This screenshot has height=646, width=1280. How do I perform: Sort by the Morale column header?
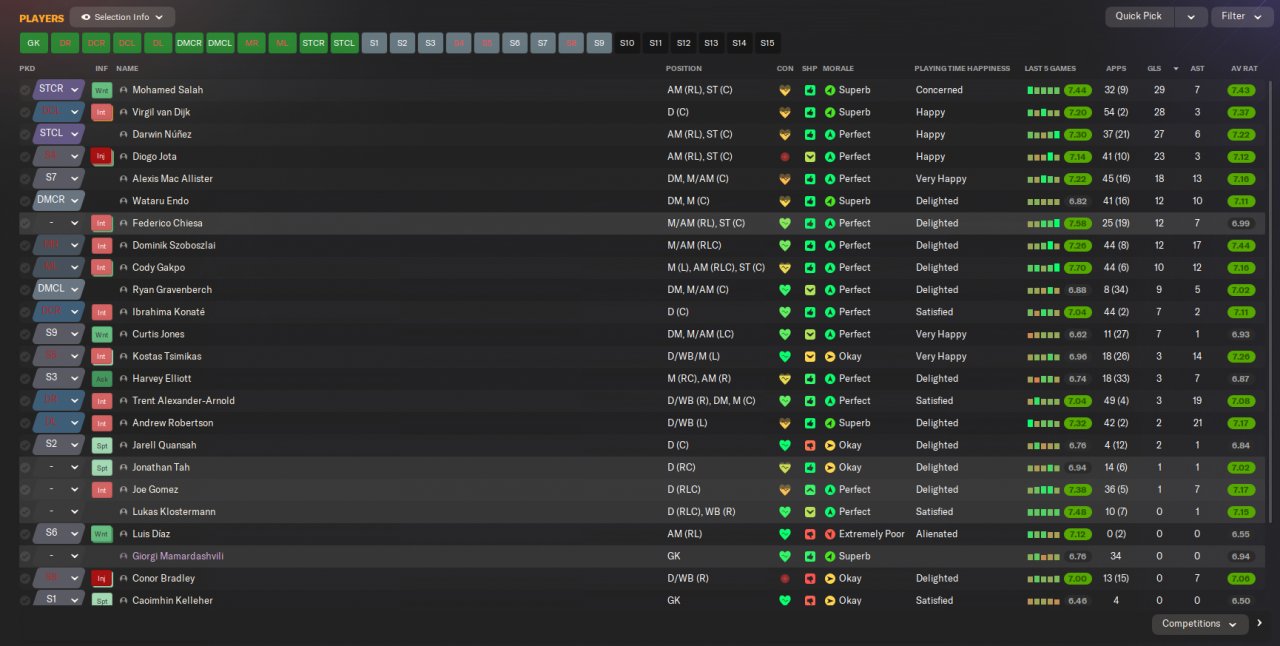[838, 69]
